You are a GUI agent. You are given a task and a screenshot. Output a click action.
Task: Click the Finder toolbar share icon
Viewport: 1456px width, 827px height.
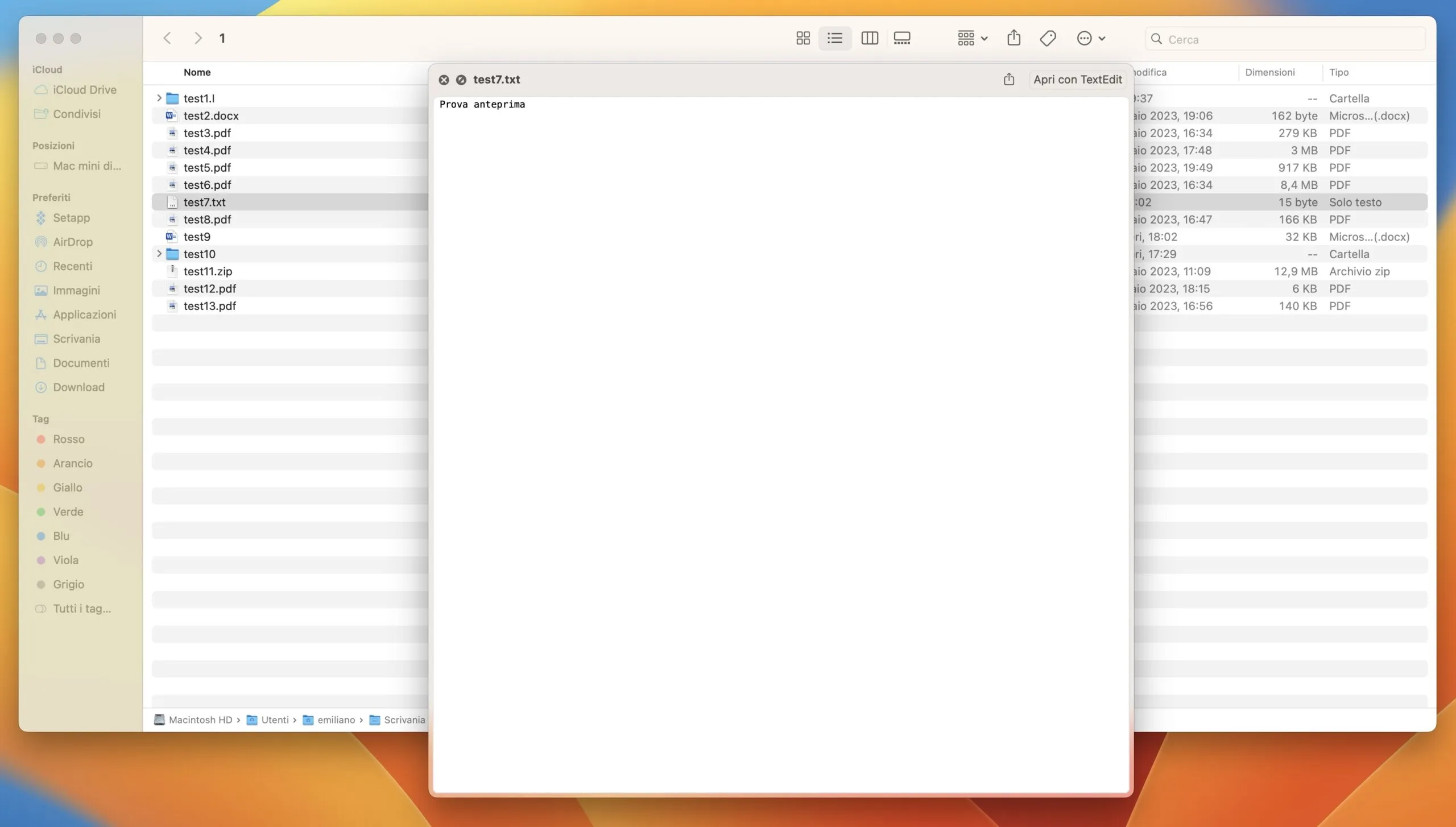[1014, 38]
